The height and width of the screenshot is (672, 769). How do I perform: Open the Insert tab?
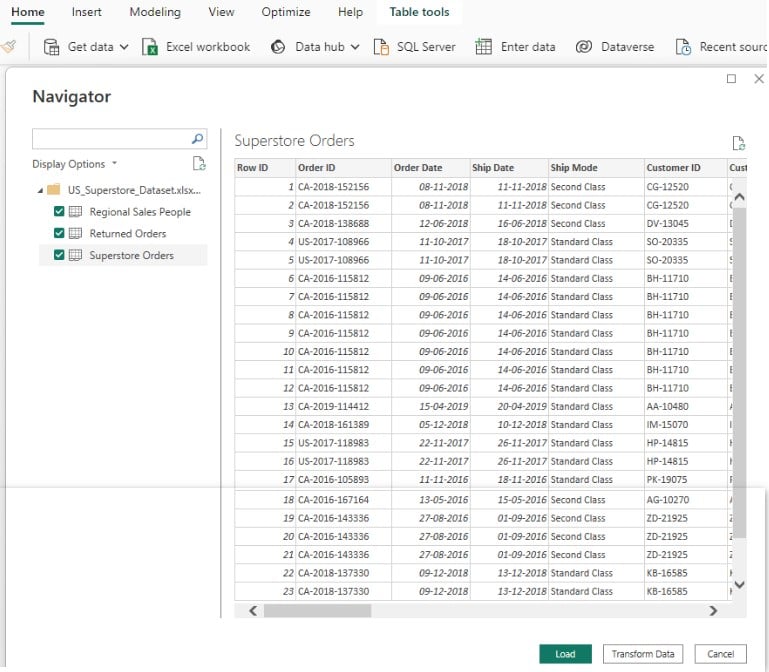[x=86, y=12]
